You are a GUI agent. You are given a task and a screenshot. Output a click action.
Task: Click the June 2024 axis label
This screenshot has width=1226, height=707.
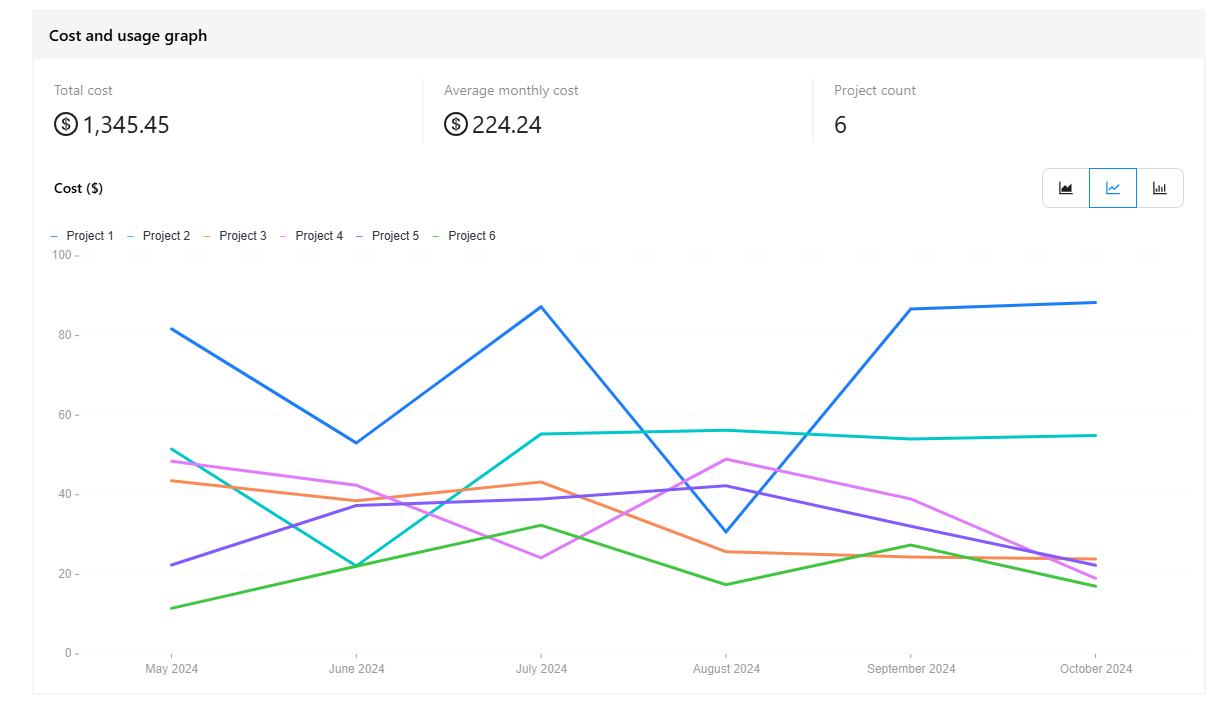point(356,669)
